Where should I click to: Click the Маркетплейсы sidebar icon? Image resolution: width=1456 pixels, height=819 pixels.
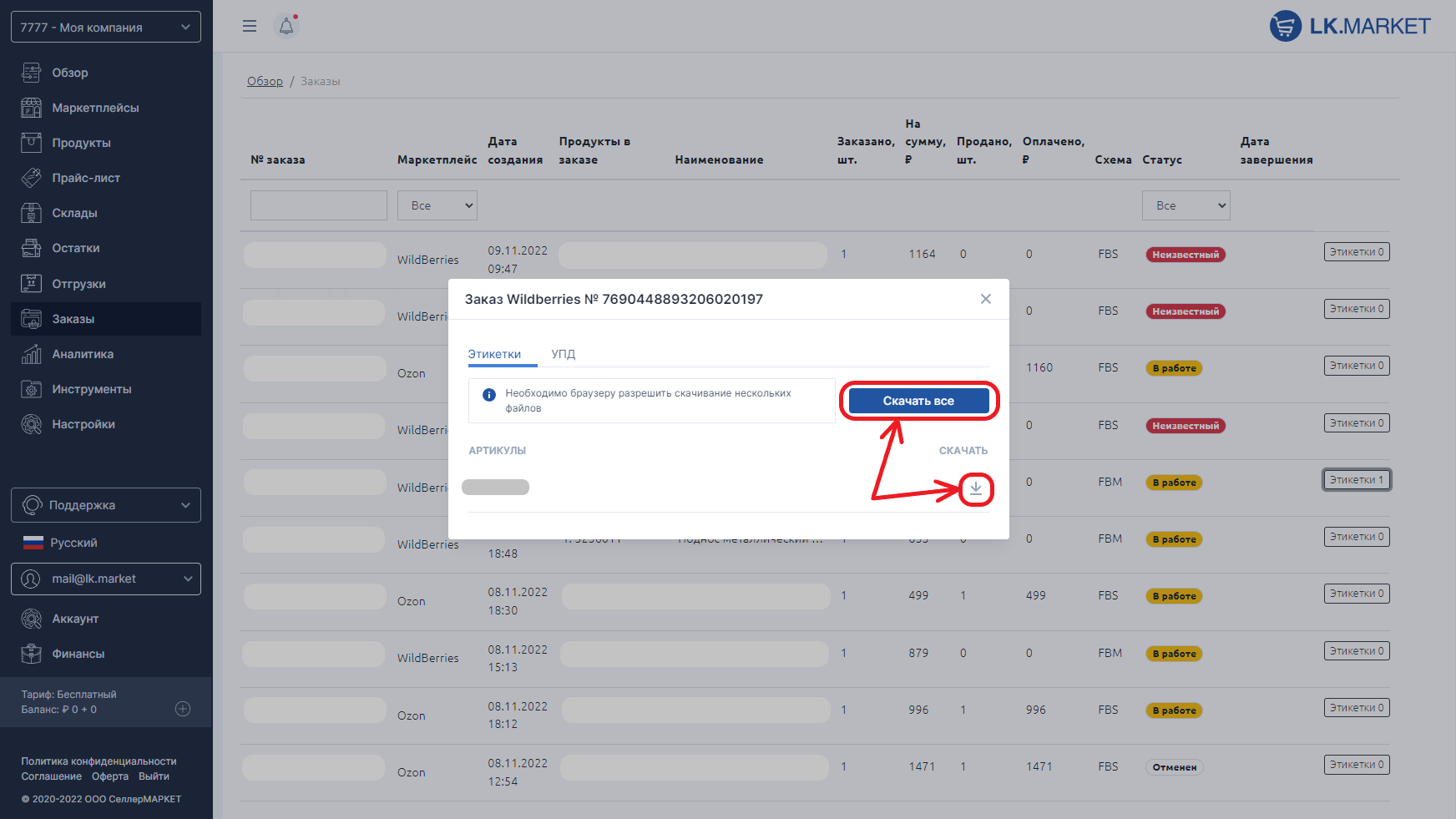(x=31, y=108)
